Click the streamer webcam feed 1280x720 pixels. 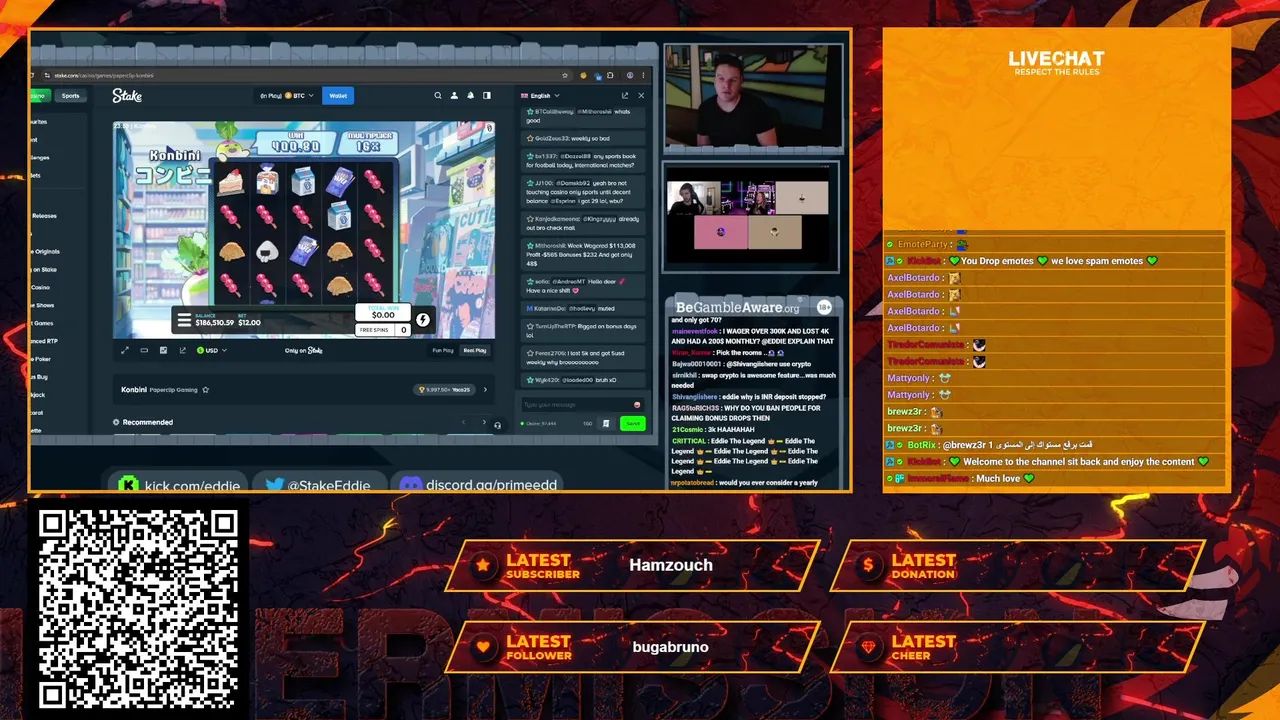click(x=752, y=98)
